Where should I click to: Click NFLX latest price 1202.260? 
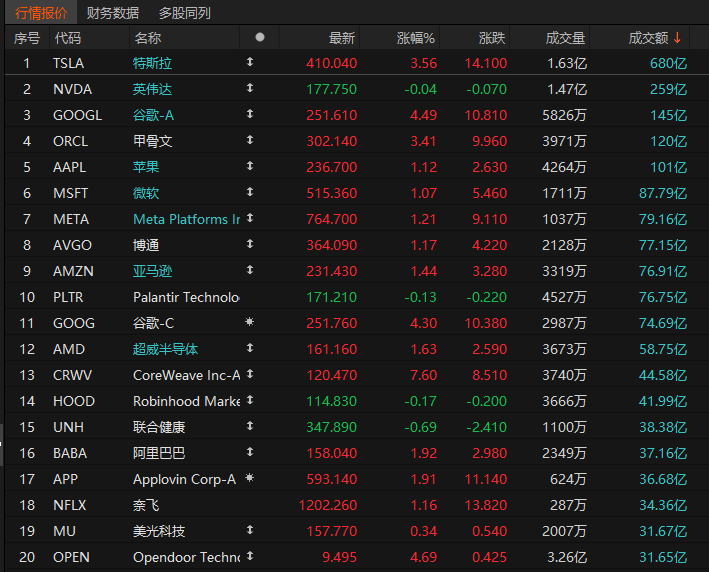tap(328, 505)
